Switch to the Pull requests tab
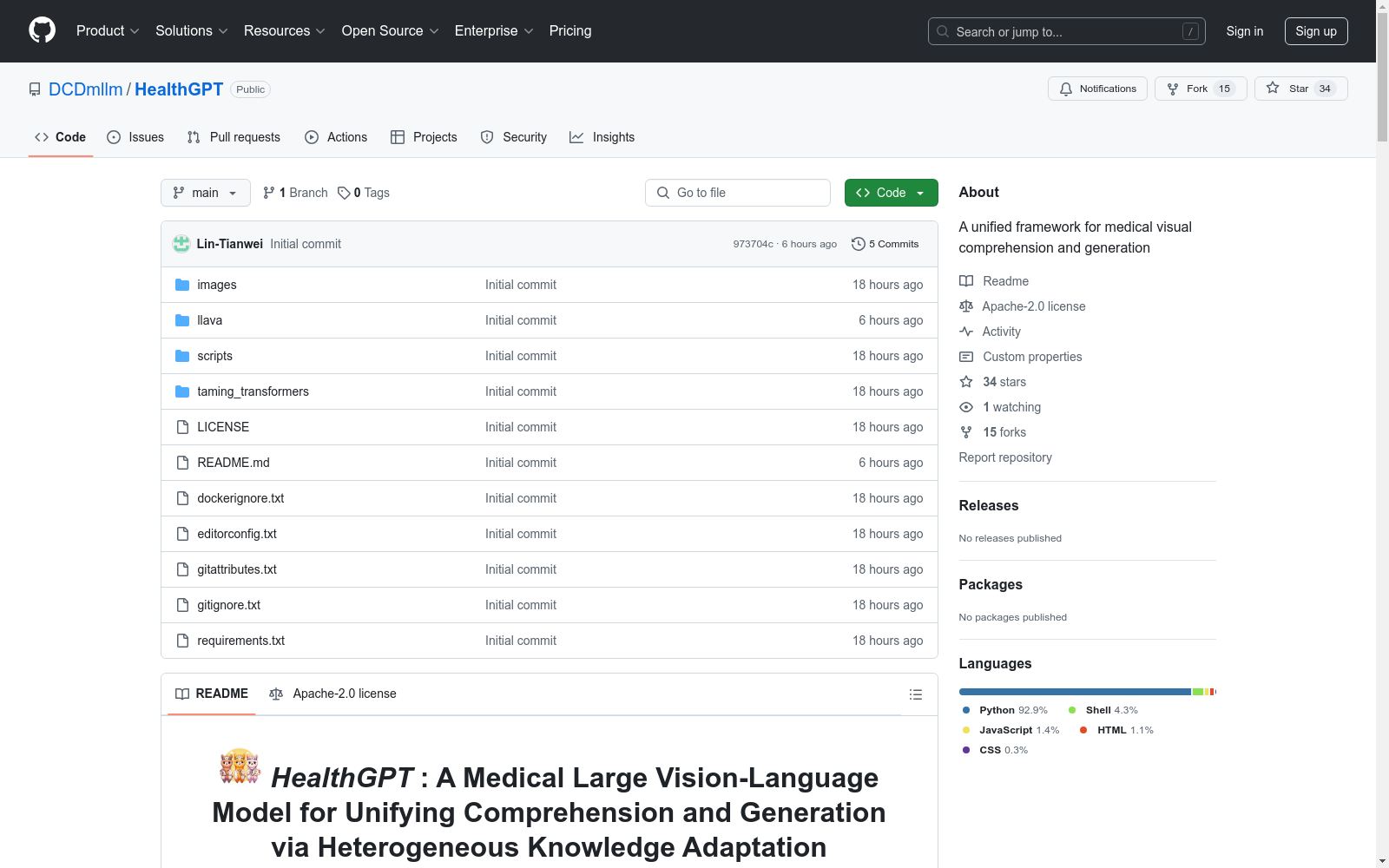Screen dimensions: 1389x868 click(234, 137)
